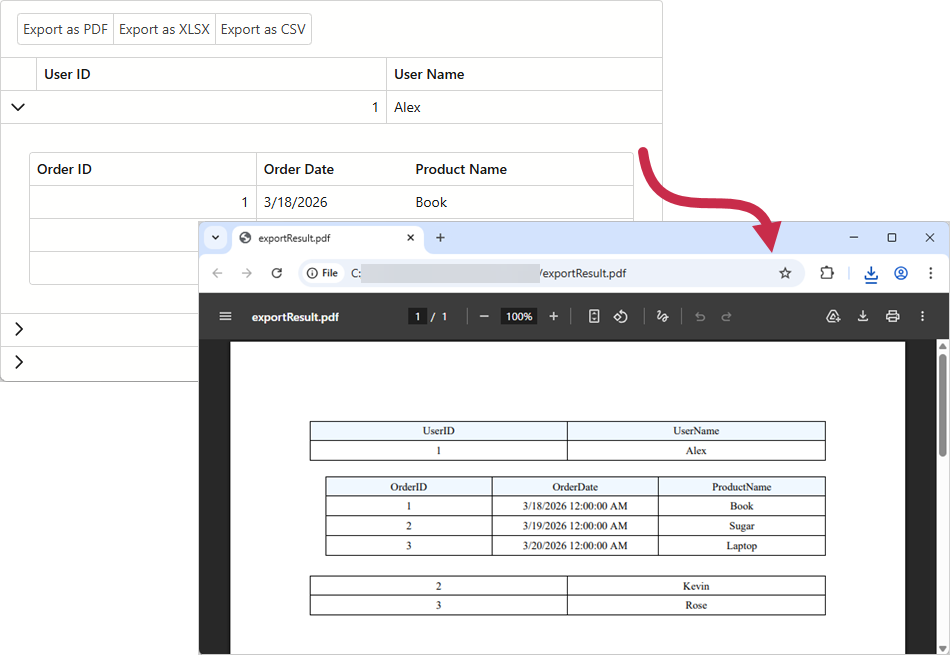Select the exportResult.pdf browser tab
The height and width of the screenshot is (655, 950).
[327, 238]
